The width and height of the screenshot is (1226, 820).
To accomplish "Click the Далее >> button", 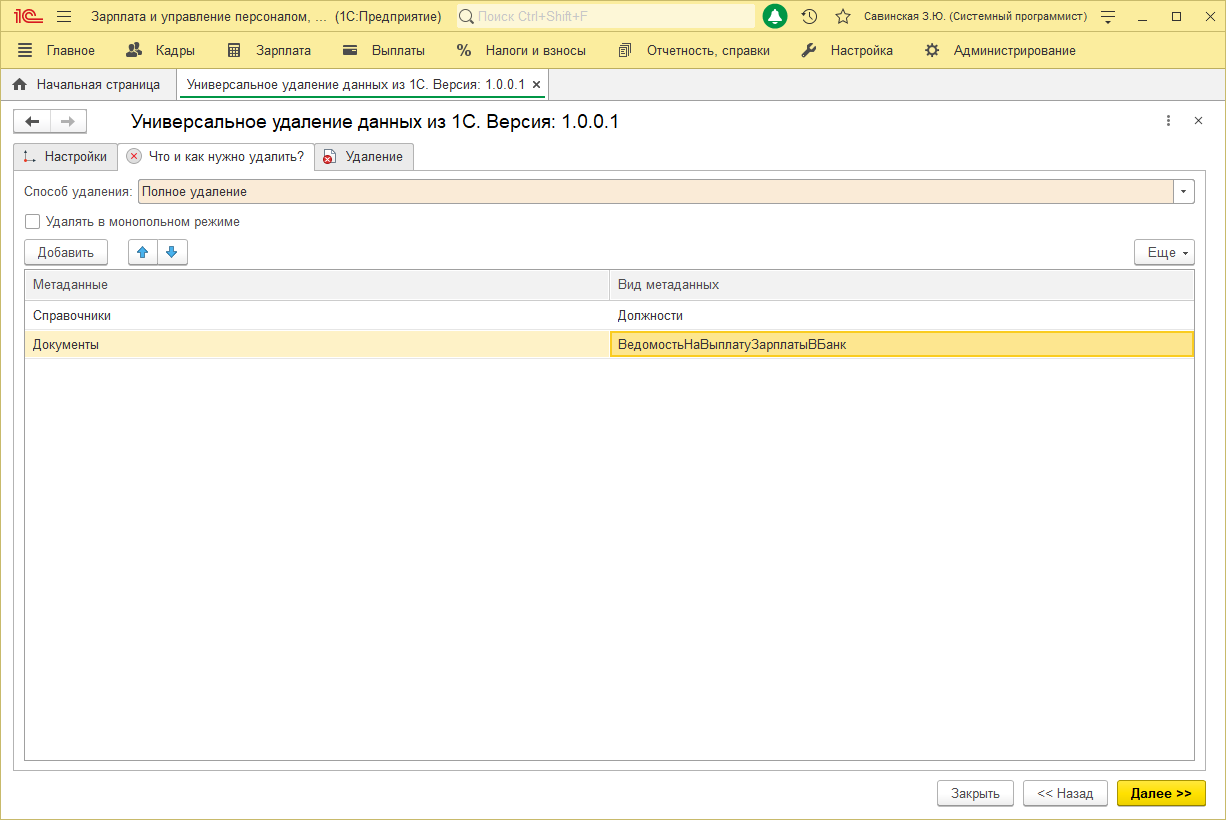I will coord(1160,793).
